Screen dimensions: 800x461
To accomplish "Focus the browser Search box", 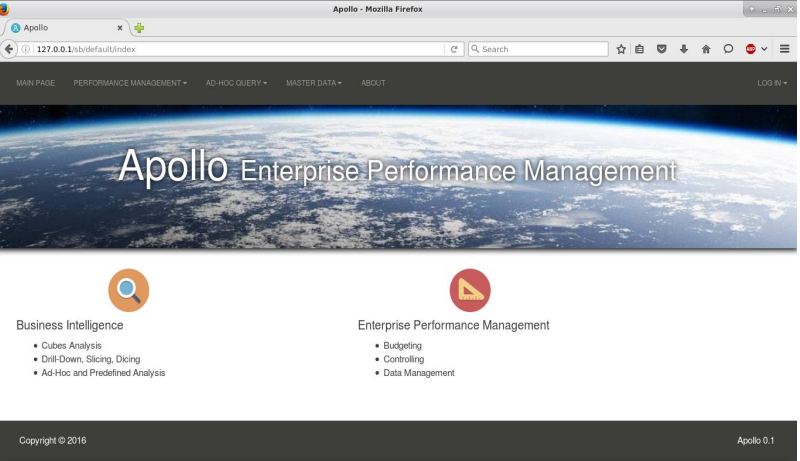I will click(x=538, y=49).
